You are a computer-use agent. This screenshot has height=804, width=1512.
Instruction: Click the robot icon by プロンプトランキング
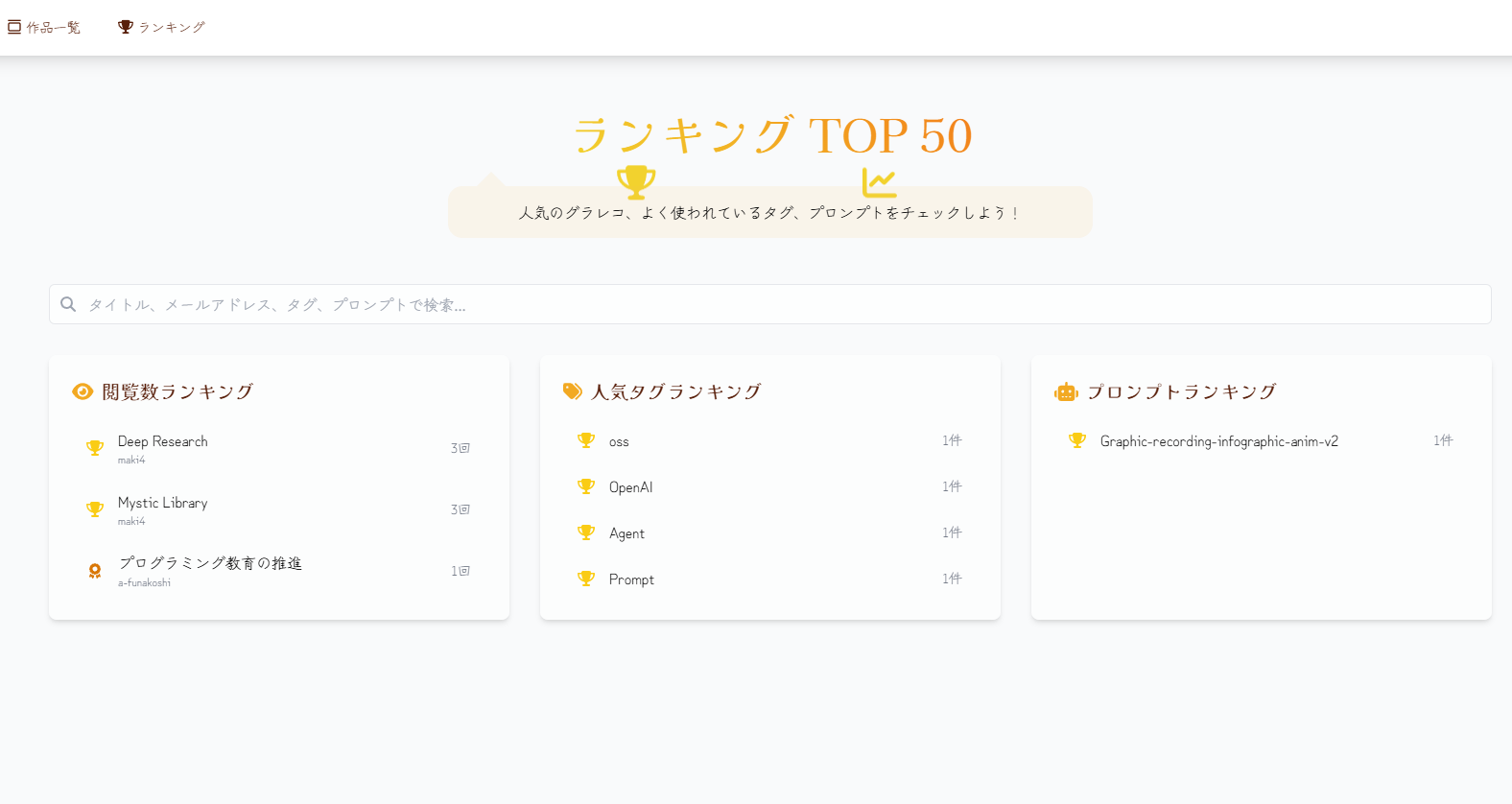tap(1066, 391)
